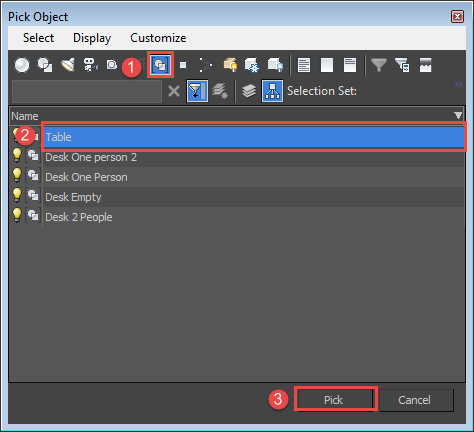This screenshot has height=432, width=474.
Task: Click the layers with gear icon
Action: coord(220,91)
